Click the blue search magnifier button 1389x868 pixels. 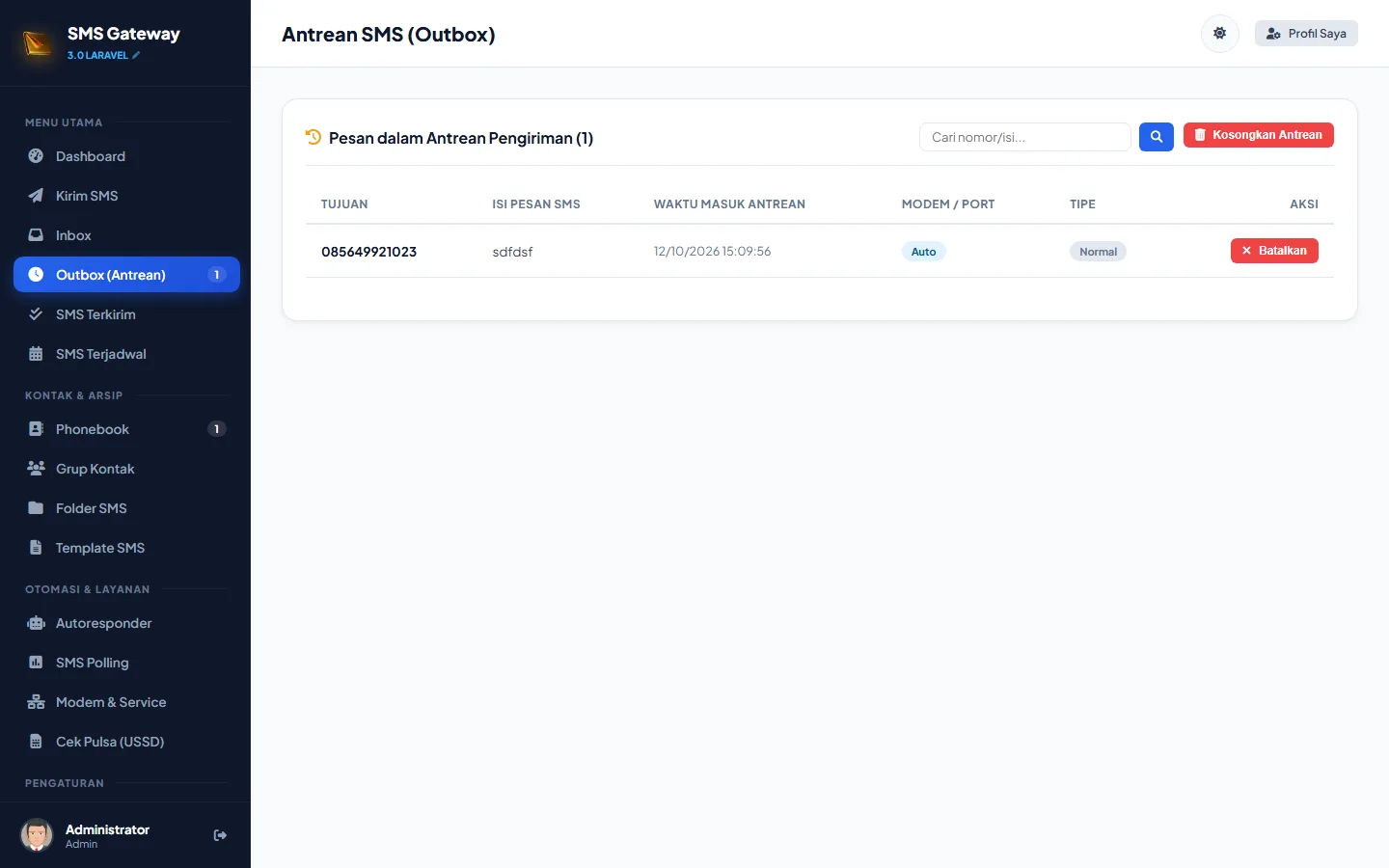1157,137
